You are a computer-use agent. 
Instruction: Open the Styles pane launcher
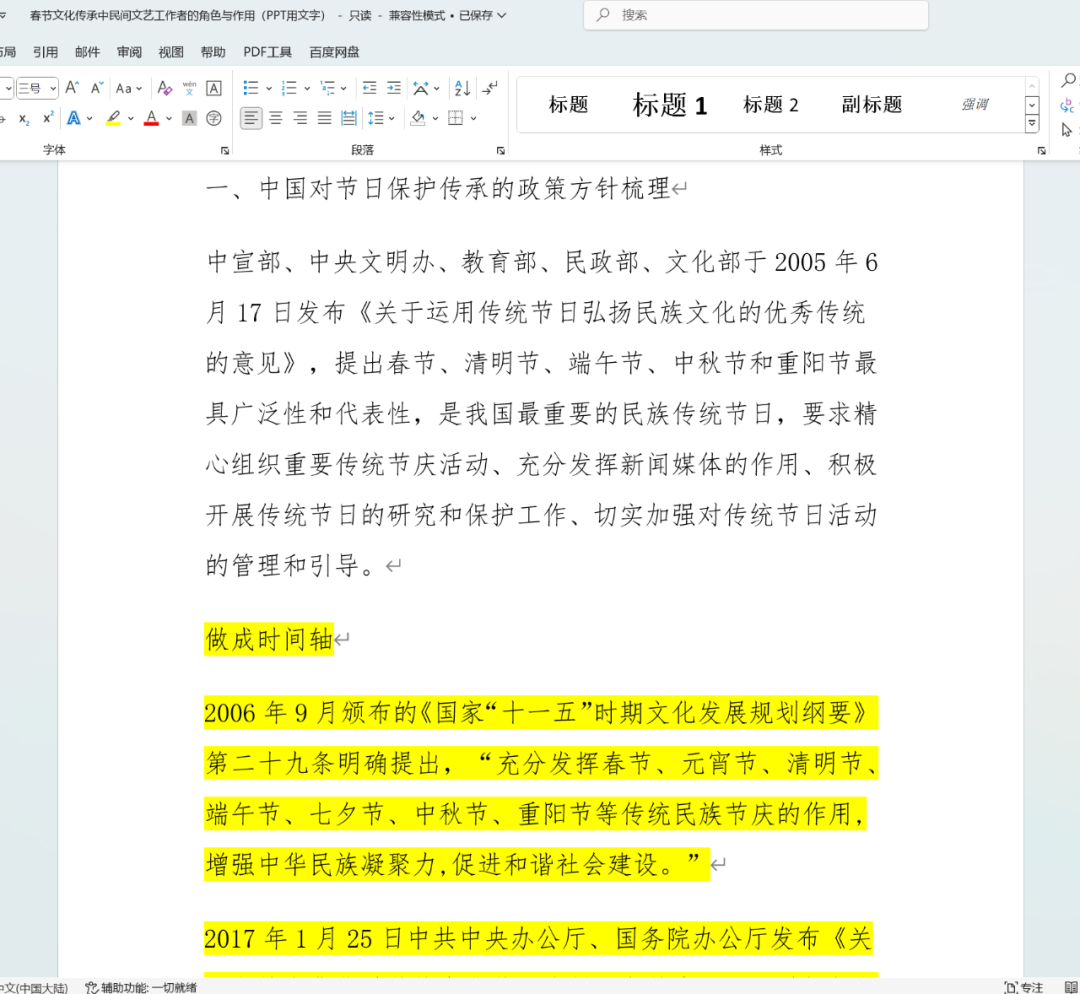tap(1041, 150)
